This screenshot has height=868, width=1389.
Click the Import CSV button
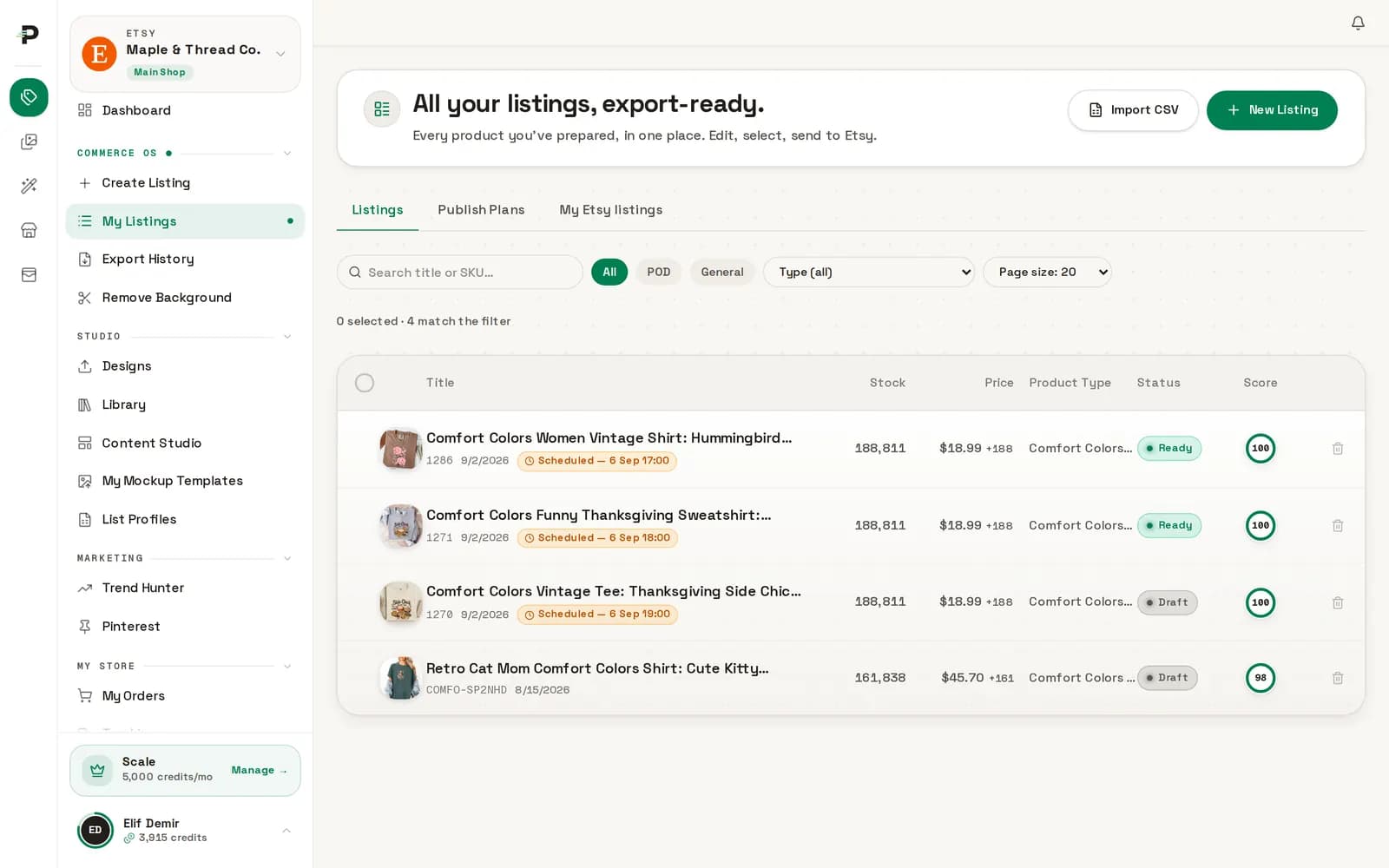tap(1133, 110)
